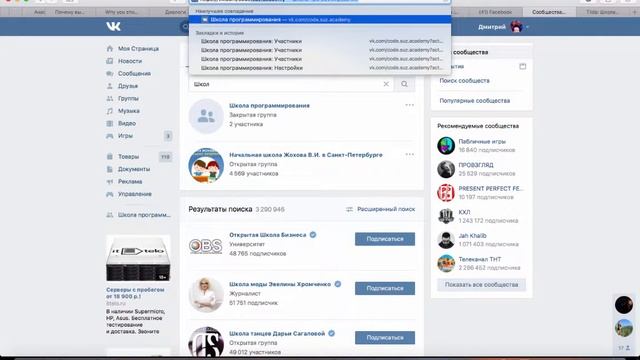The height and width of the screenshot is (360, 640).
Task: Click the Управление sidebar icon
Action: pos(109,194)
